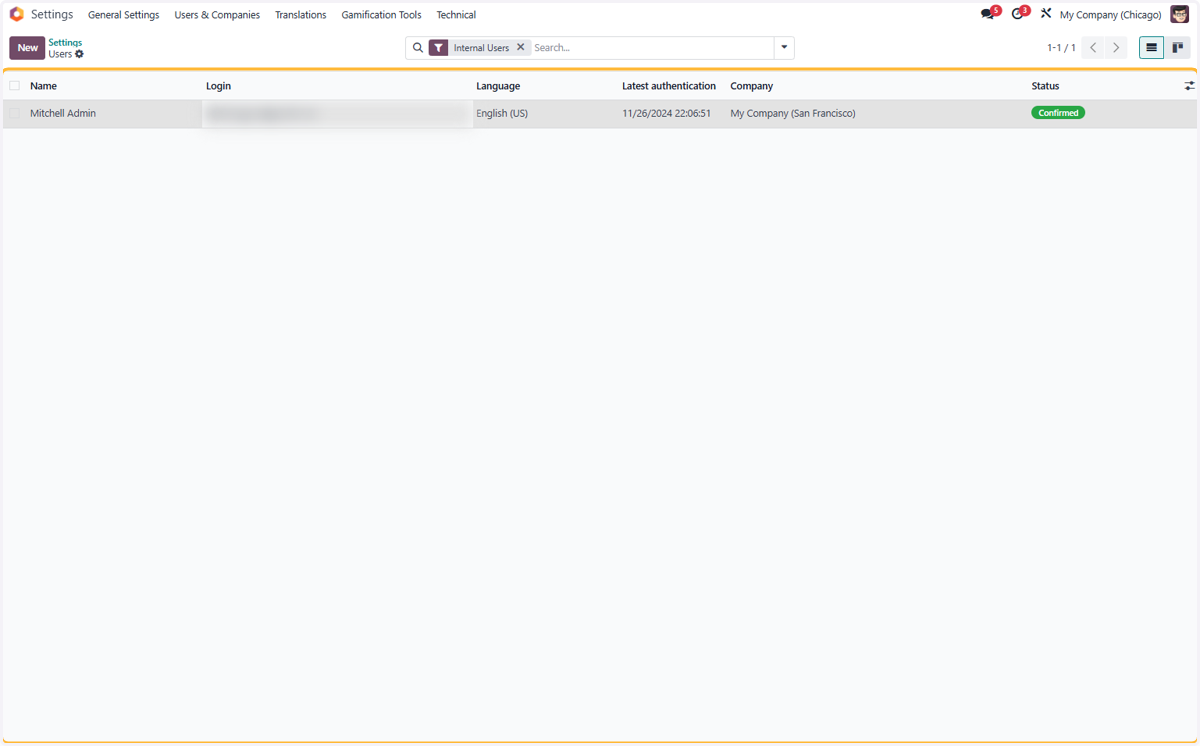Open Translations menu
Viewport: 1200px width, 746px height.
click(x=301, y=15)
